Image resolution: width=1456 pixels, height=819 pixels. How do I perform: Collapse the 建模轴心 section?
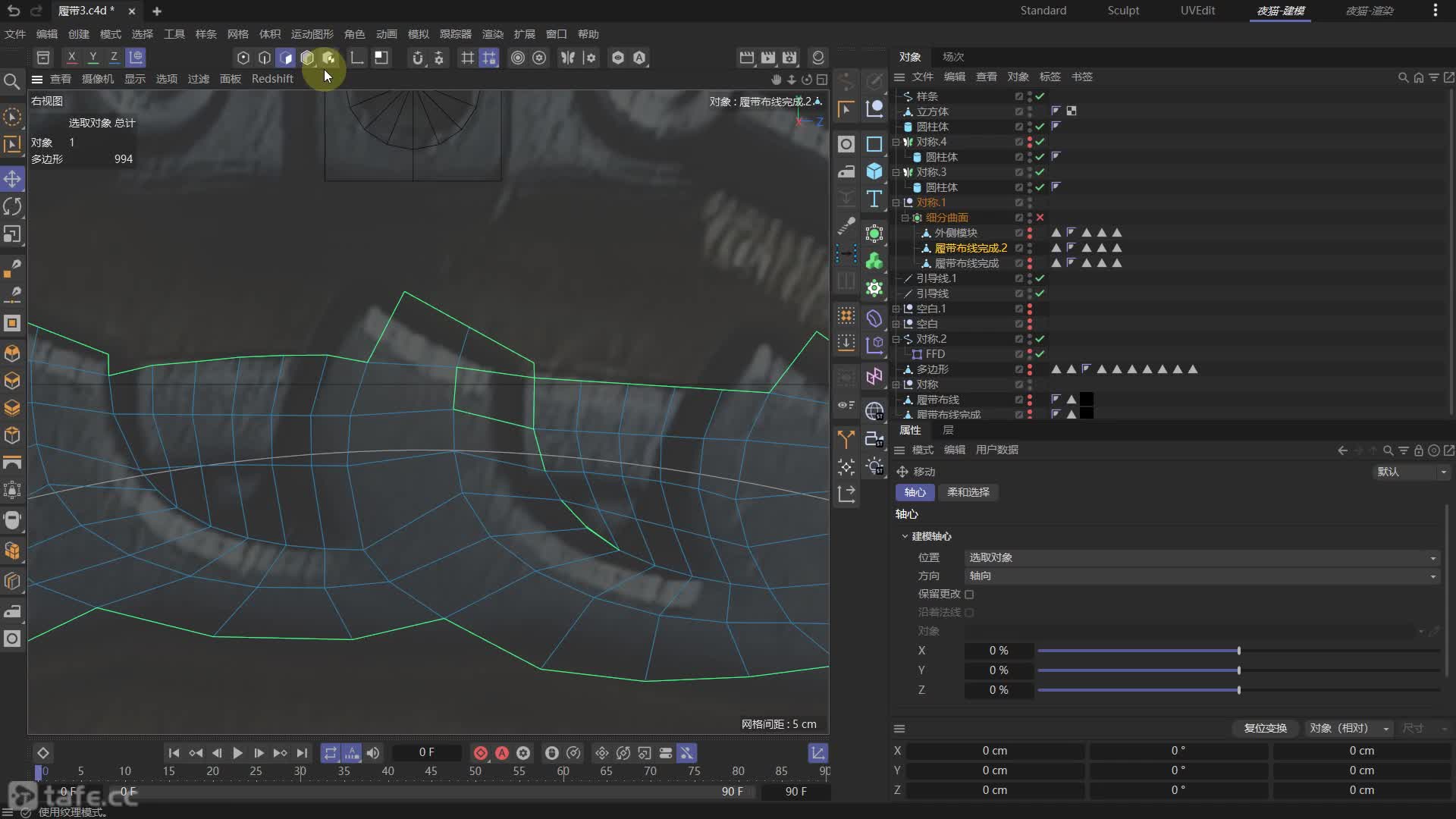click(905, 536)
